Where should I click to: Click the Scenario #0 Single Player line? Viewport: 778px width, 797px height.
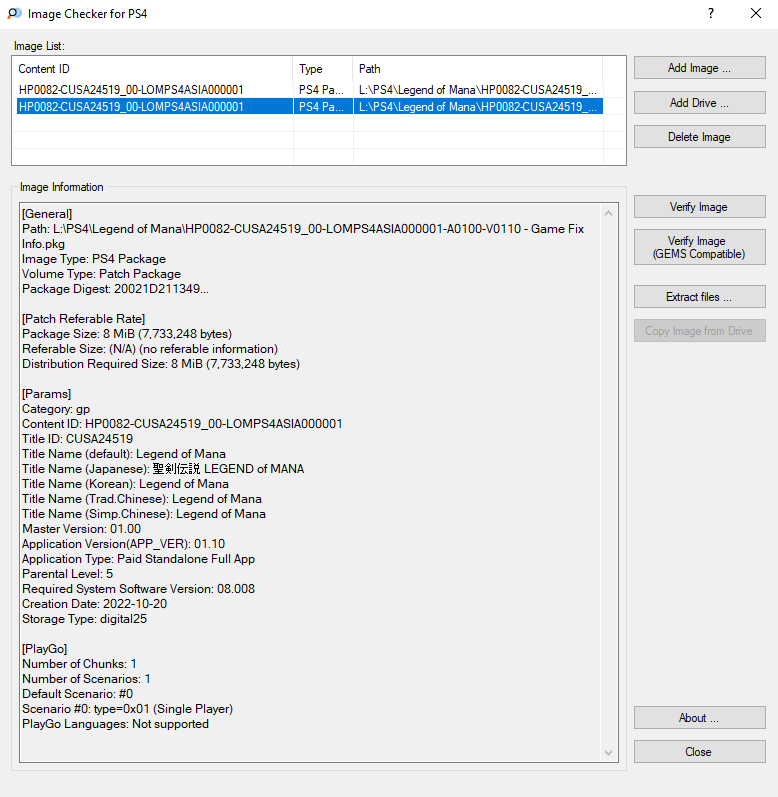(x=128, y=709)
